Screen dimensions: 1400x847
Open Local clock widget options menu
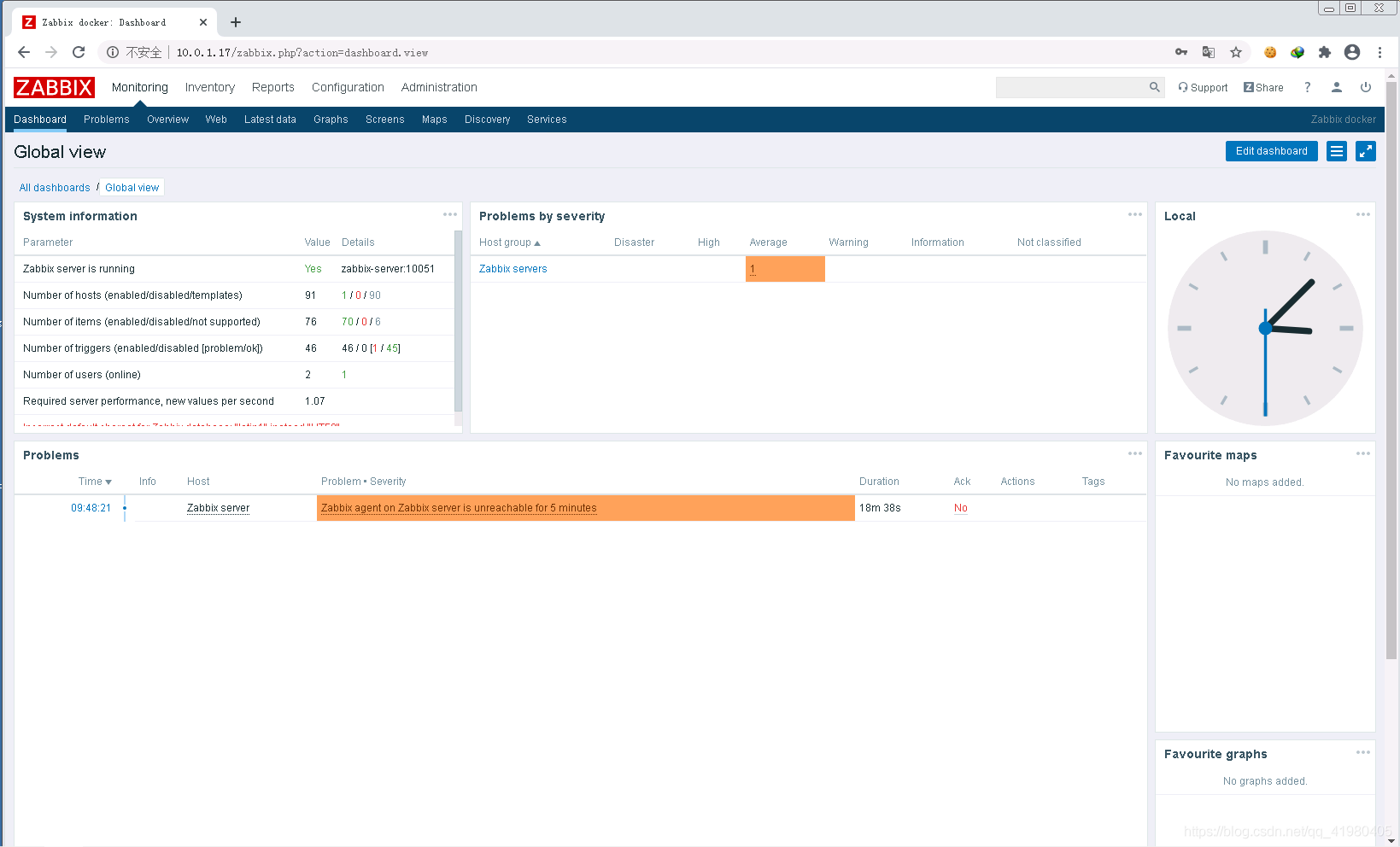click(1363, 214)
